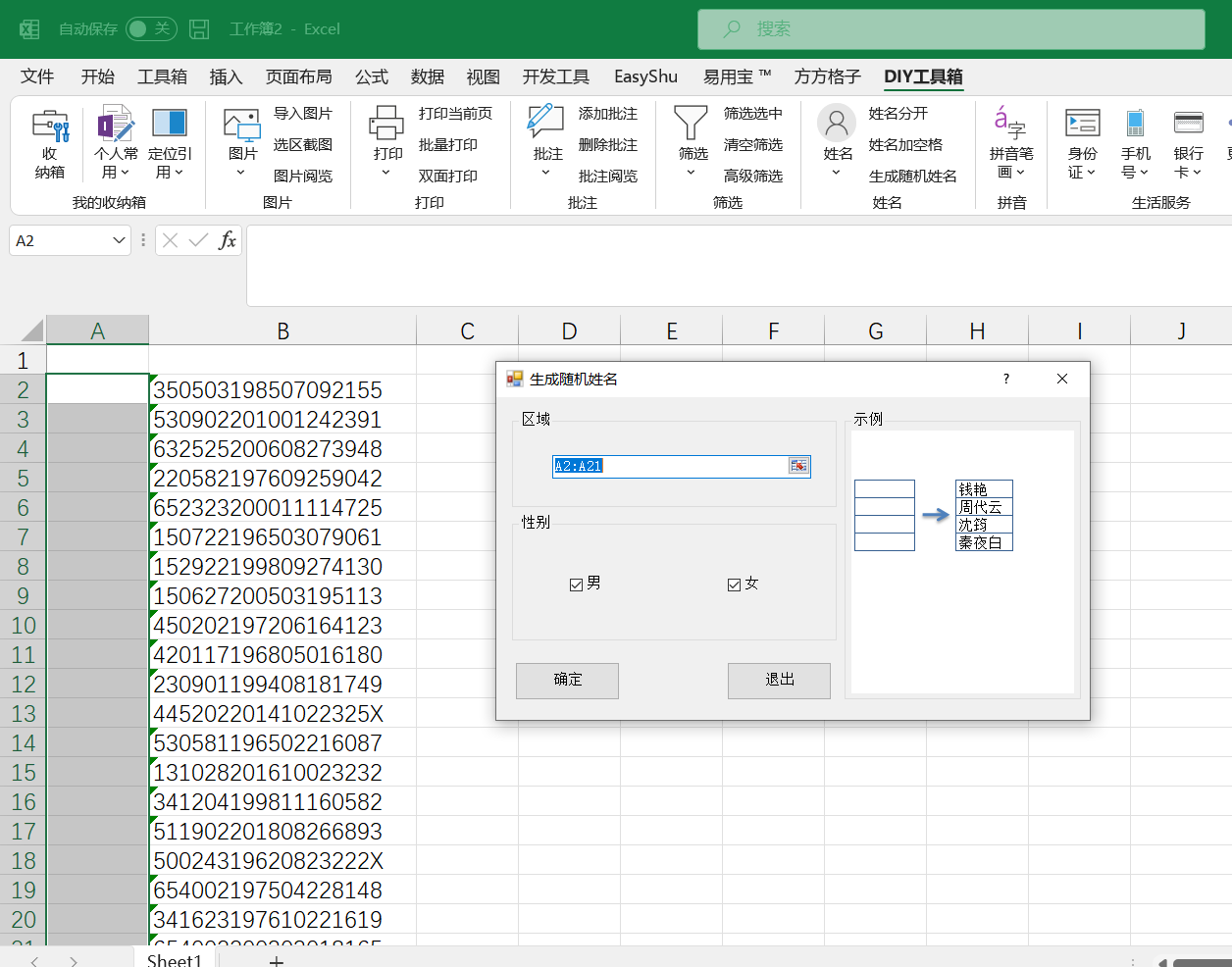
Task: Expand the Name Box dropdown arrow
Action: click(x=119, y=240)
